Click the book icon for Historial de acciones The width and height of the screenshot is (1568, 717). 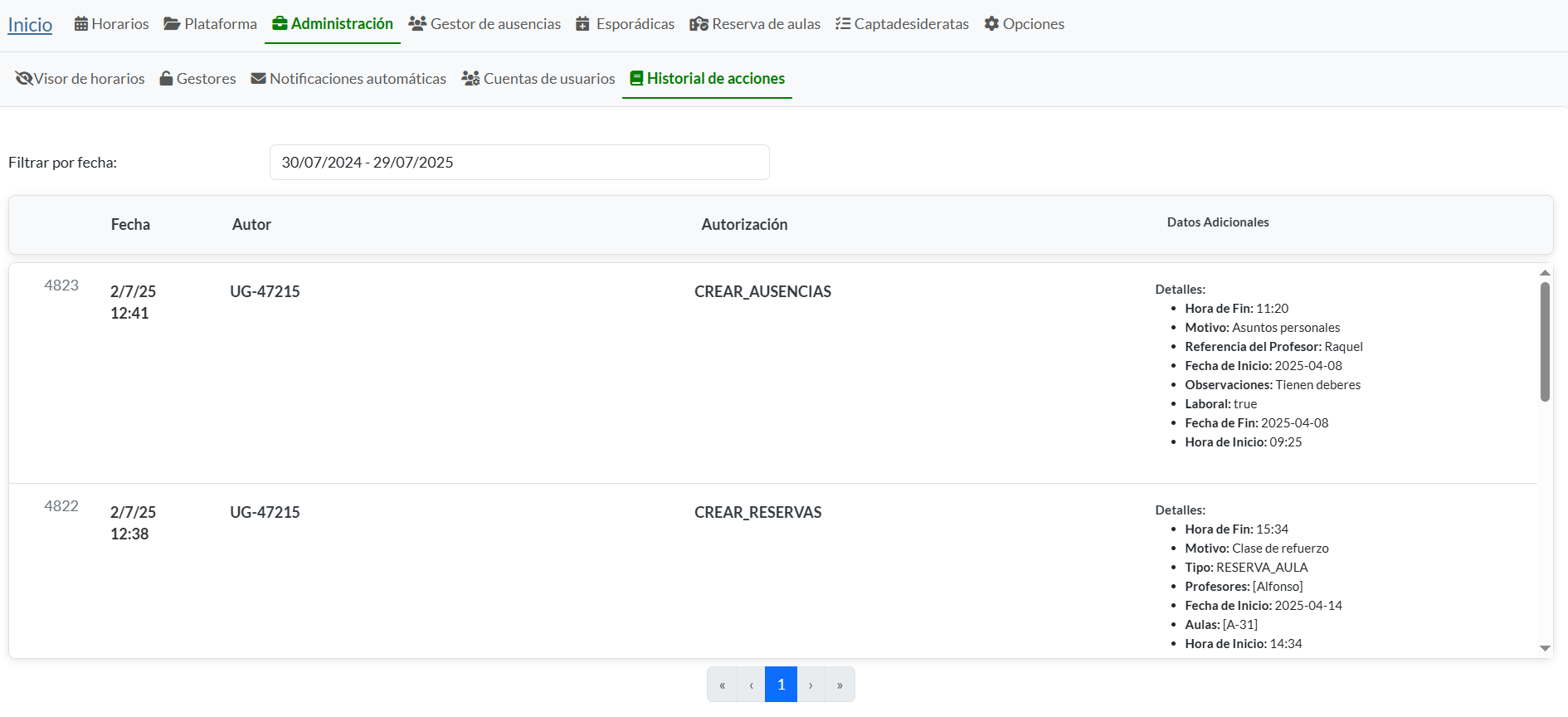[636, 79]
